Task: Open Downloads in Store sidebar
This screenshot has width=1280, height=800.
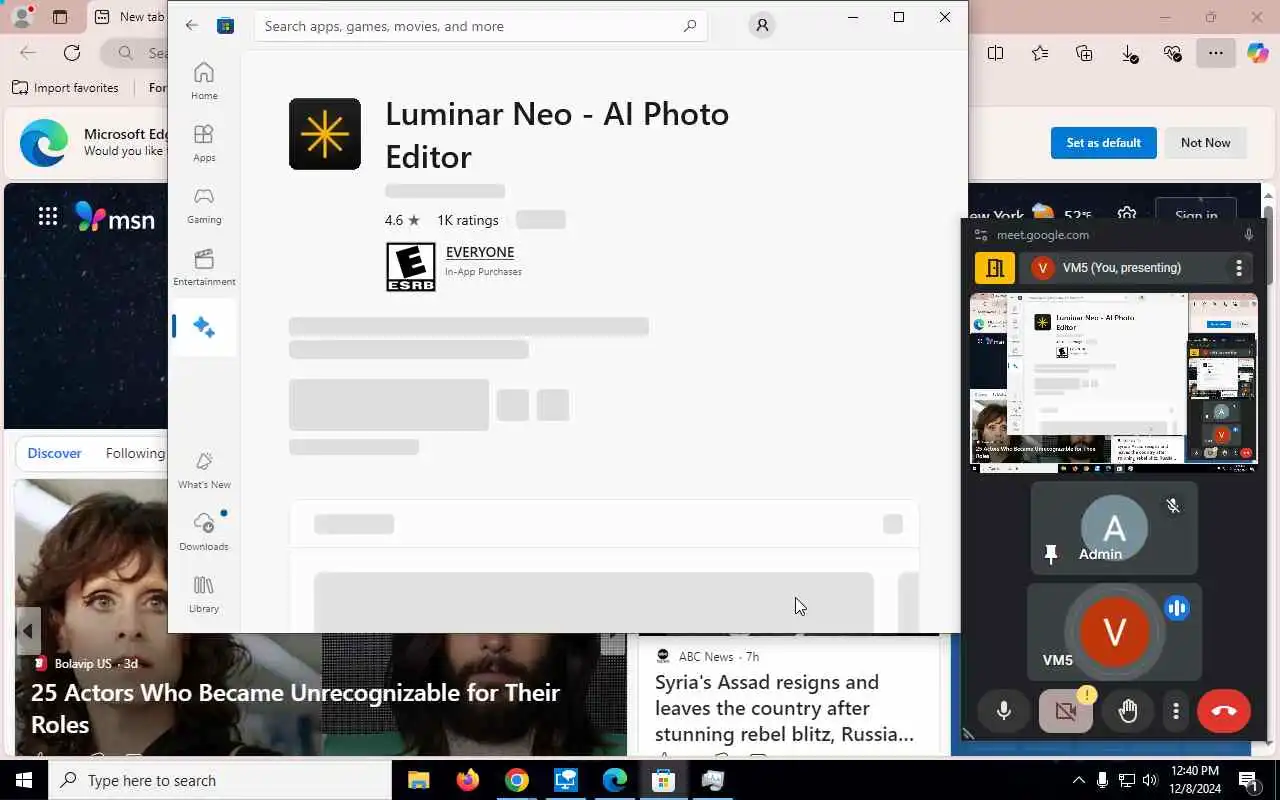Action: tap(204, 532)
